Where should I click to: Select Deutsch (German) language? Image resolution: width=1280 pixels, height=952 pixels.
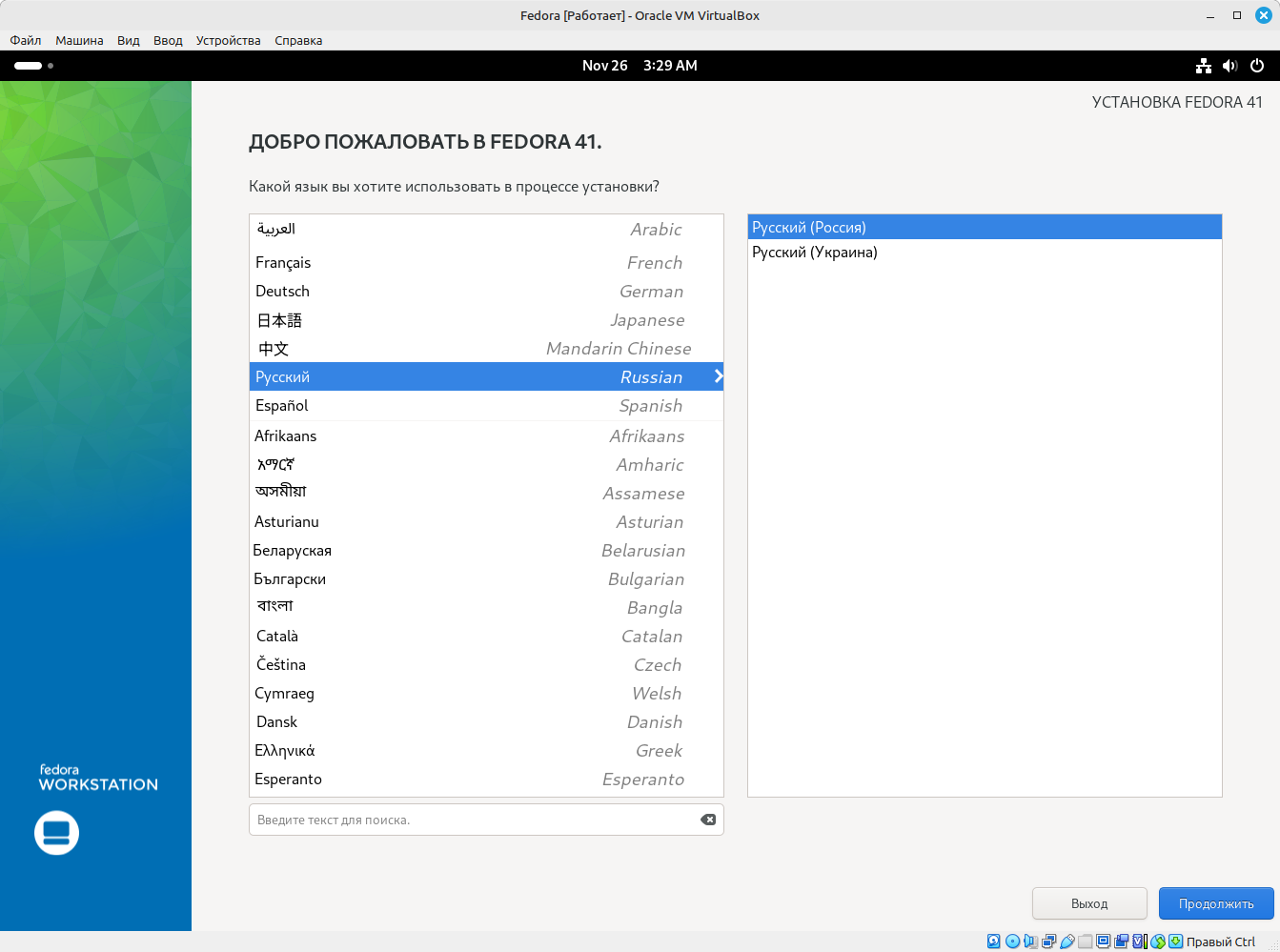486,291
